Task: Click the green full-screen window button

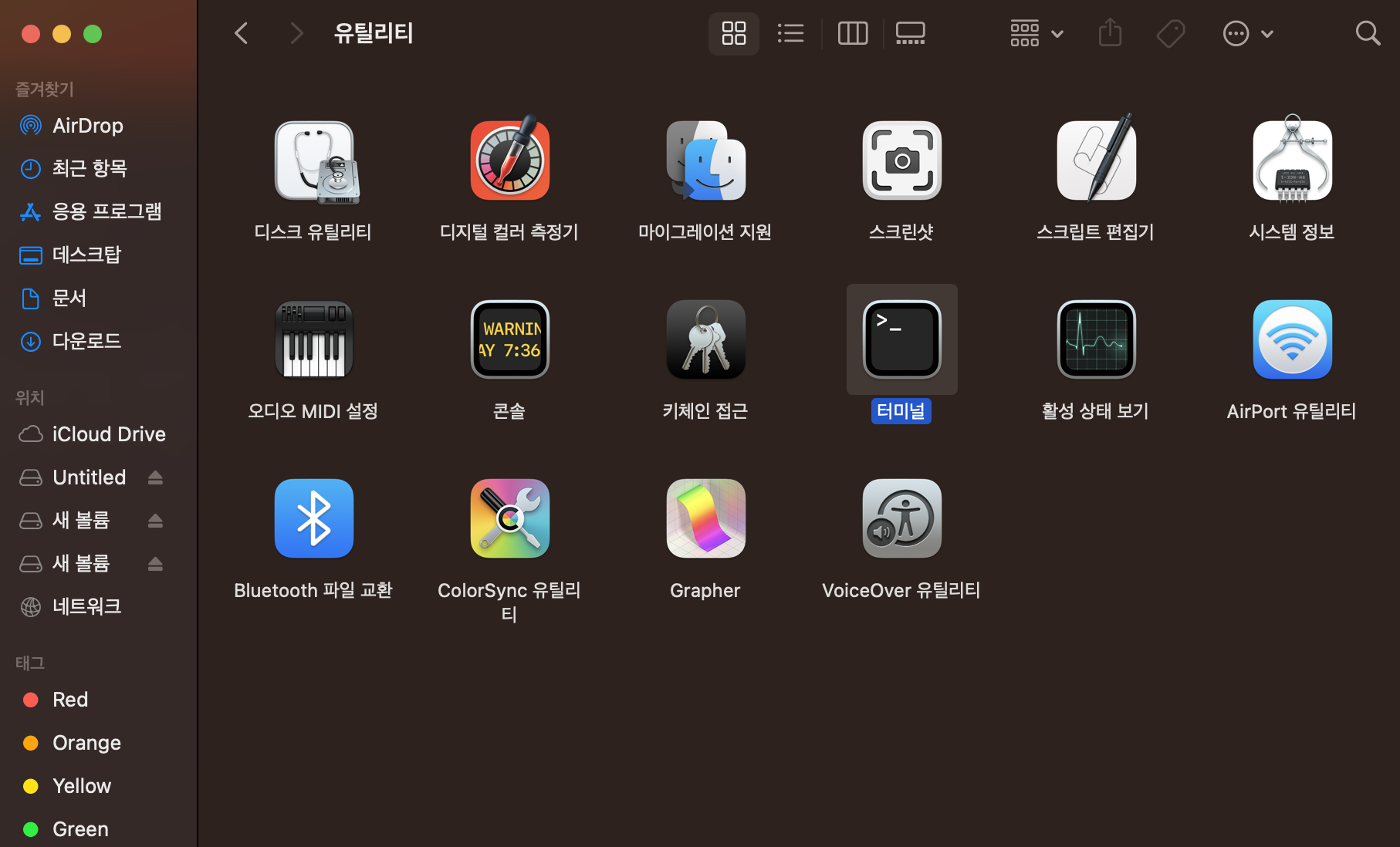Action: coord(93,34)
